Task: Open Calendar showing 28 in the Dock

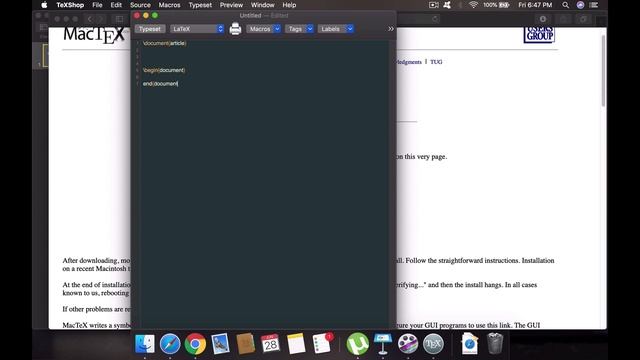Action: (270, 343)
